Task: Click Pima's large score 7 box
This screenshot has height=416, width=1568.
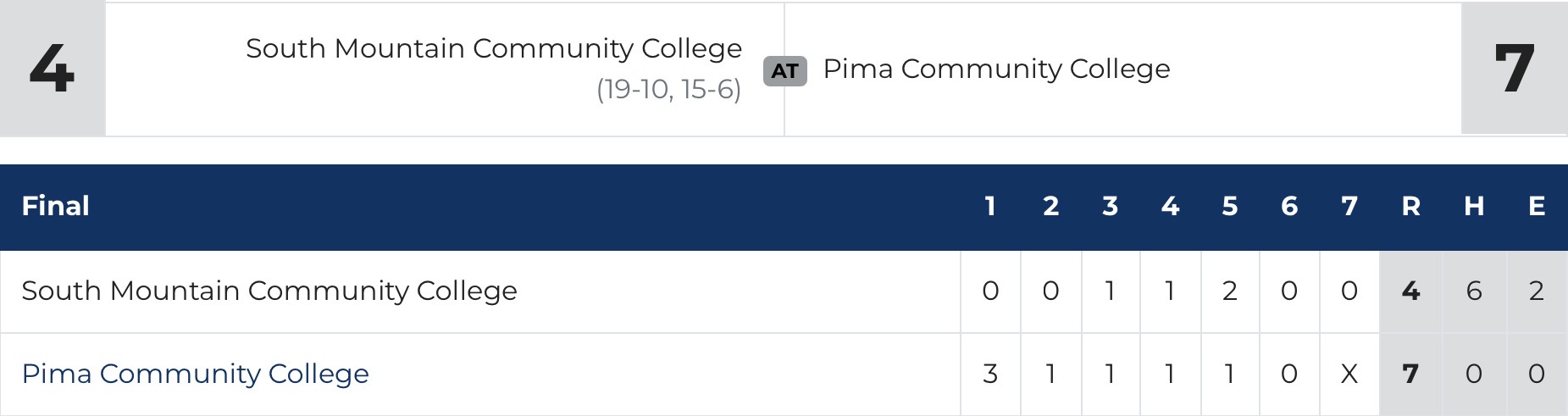Action: click(x=1514, y=68)
